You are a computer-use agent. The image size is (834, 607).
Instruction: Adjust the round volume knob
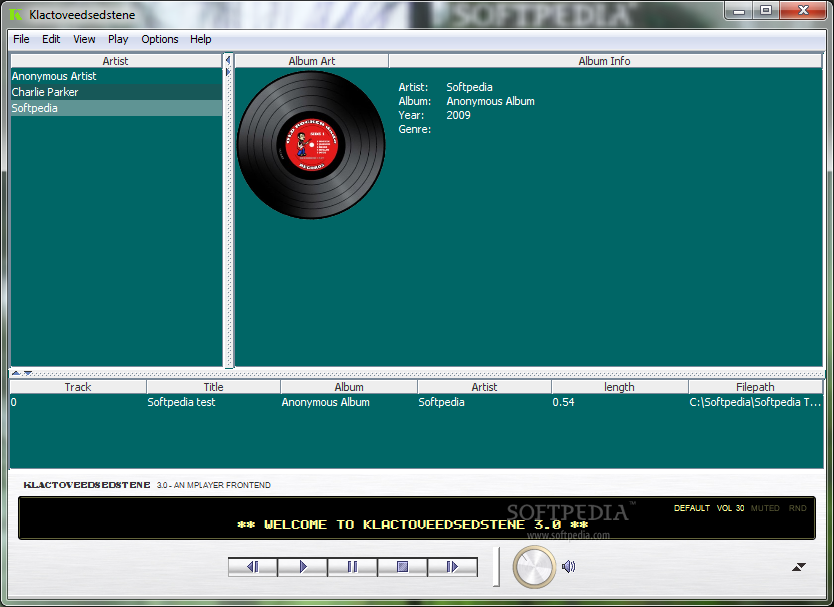coord(535,567)
